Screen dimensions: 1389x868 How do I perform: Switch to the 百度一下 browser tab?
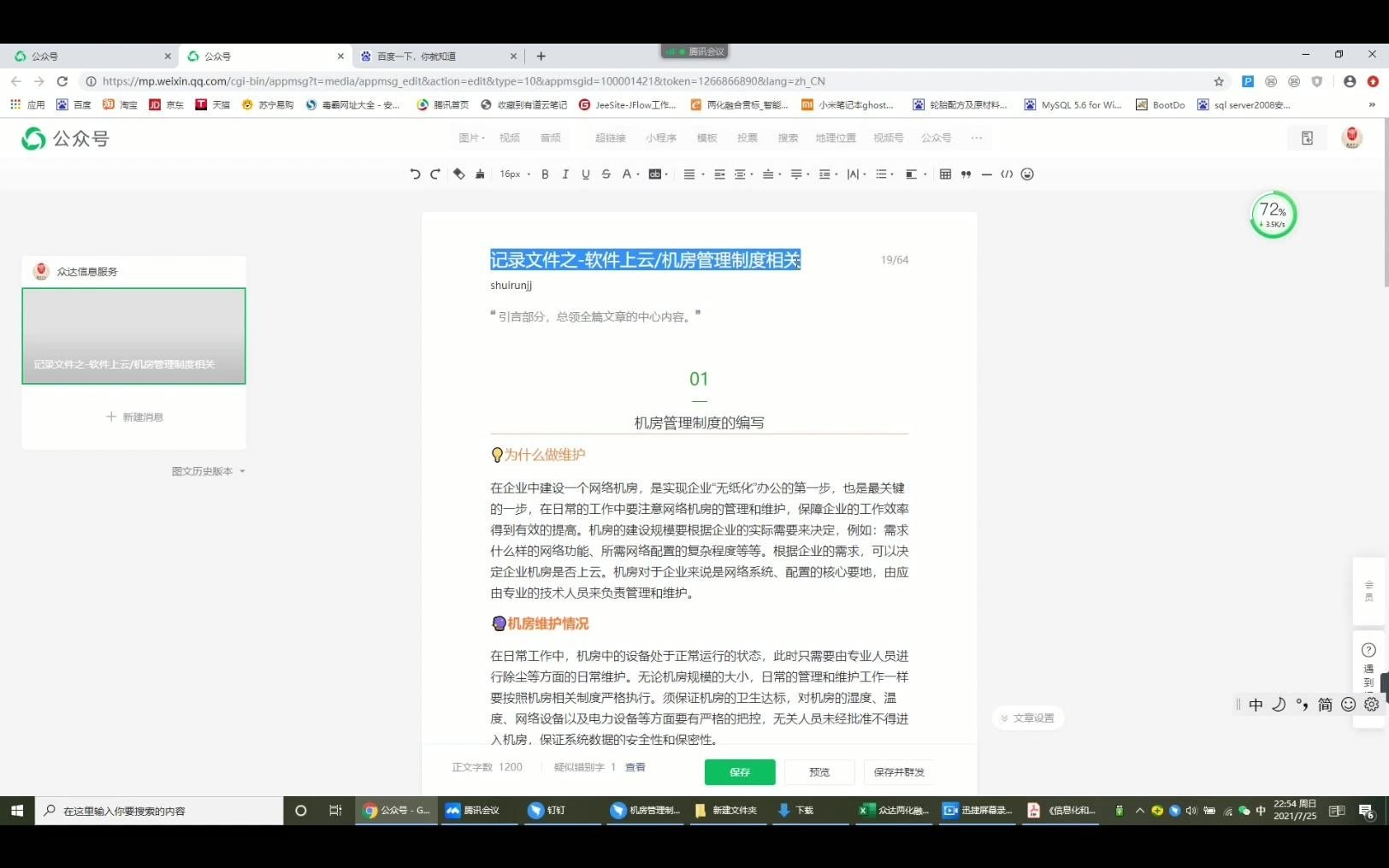click(437, 56)
